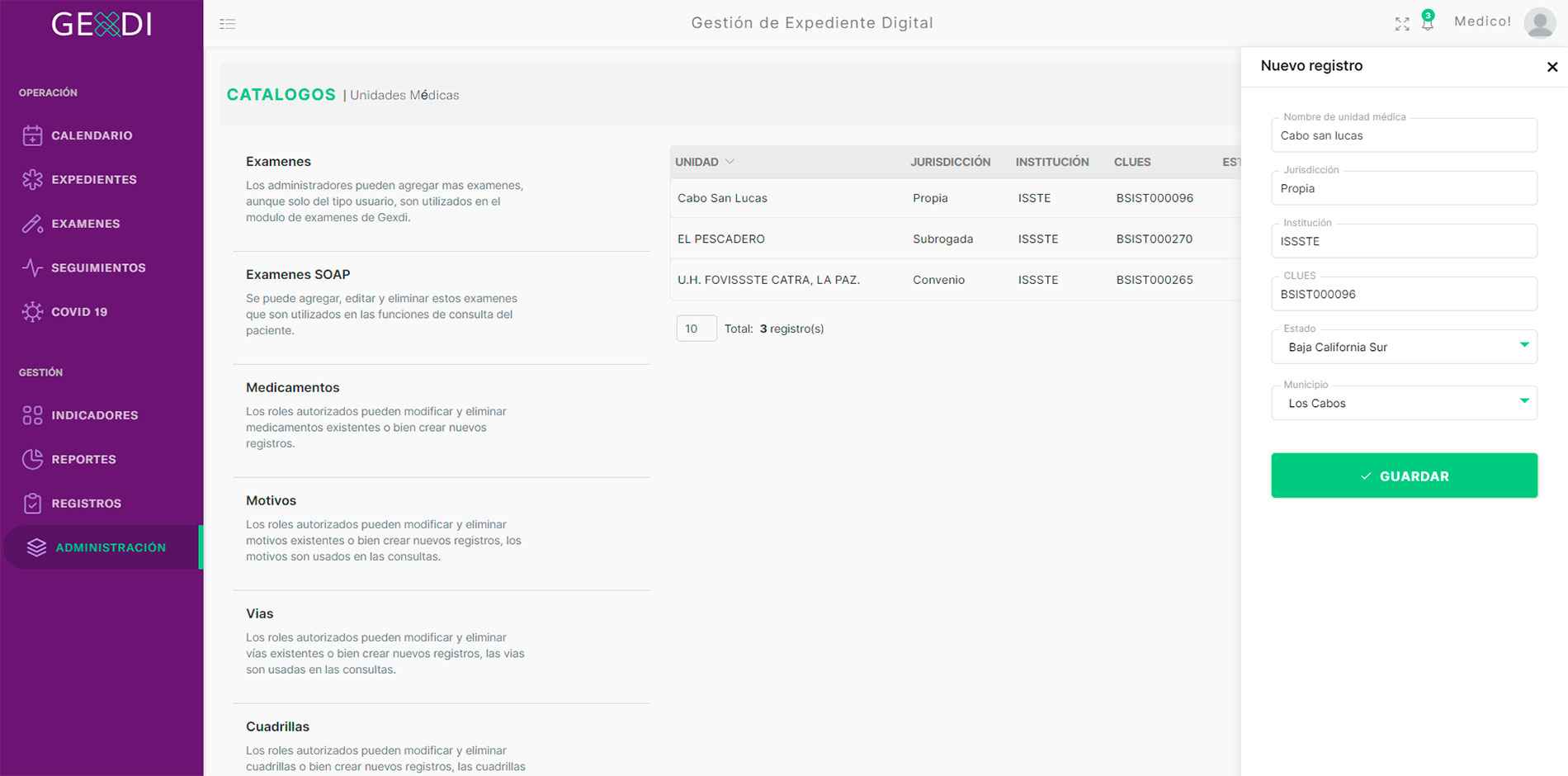The width and height of the screenshot is (1568, 776).
Task: Open the Vias catalog
Action: [x=259, y=613]
